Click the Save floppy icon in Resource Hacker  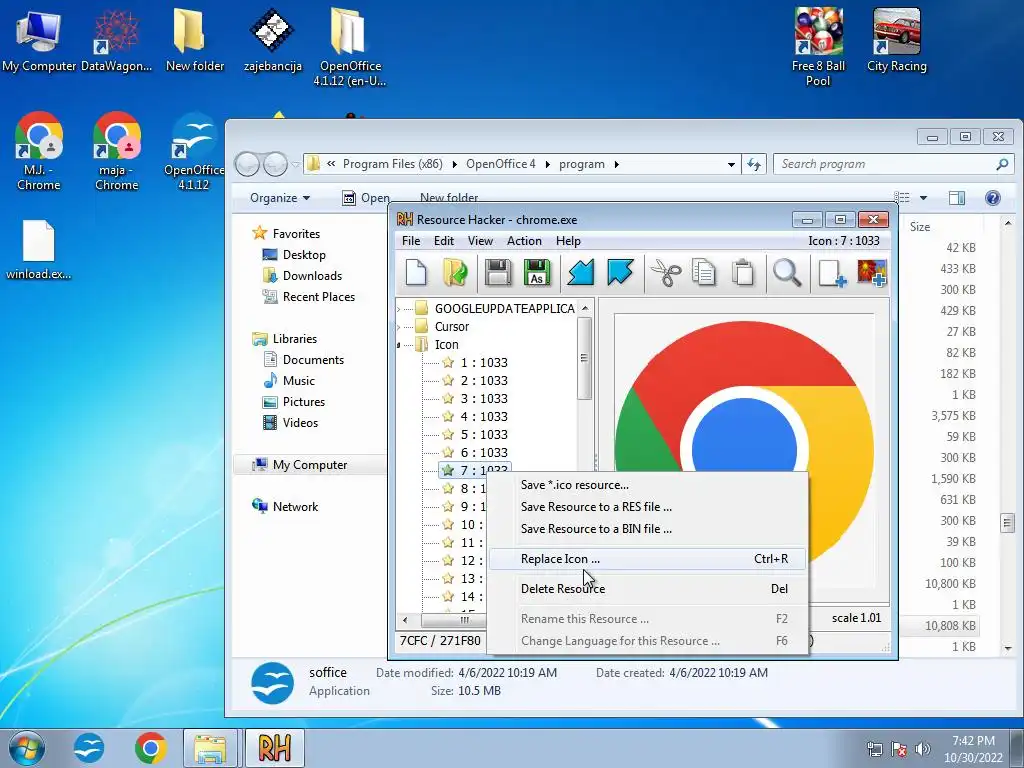tap(498, 273)
